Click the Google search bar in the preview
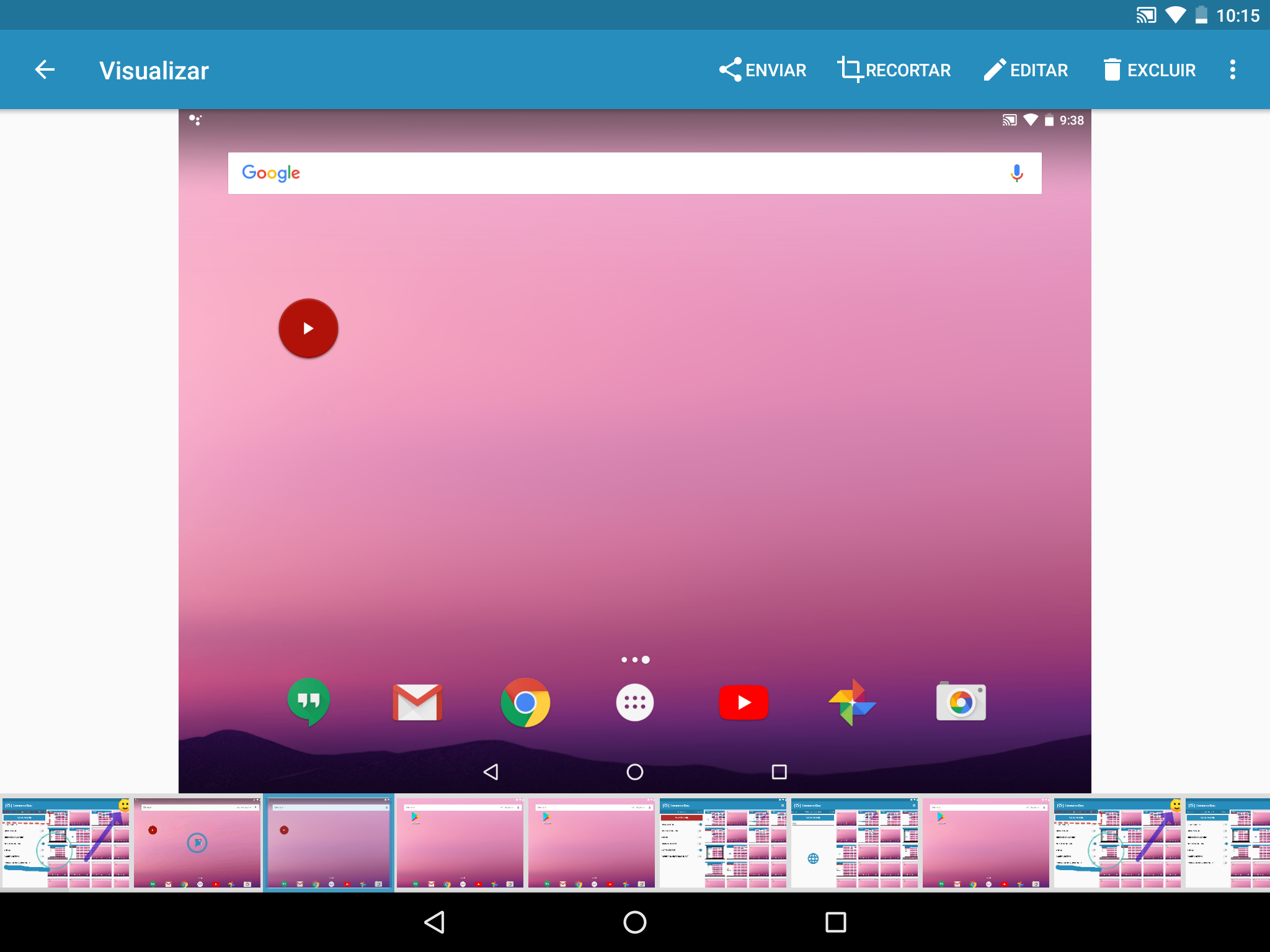Image resolution: width=1270 pixels, height=952 pixels. 634,174
